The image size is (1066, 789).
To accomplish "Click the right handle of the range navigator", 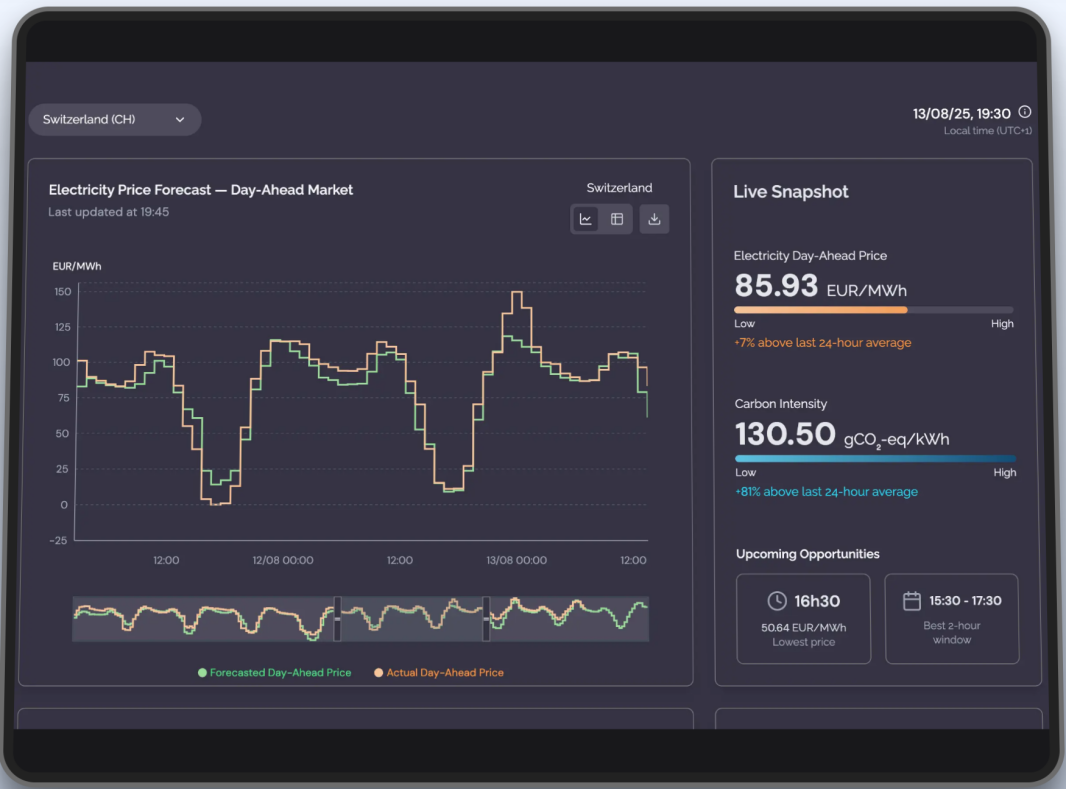I will click(486, 619).
